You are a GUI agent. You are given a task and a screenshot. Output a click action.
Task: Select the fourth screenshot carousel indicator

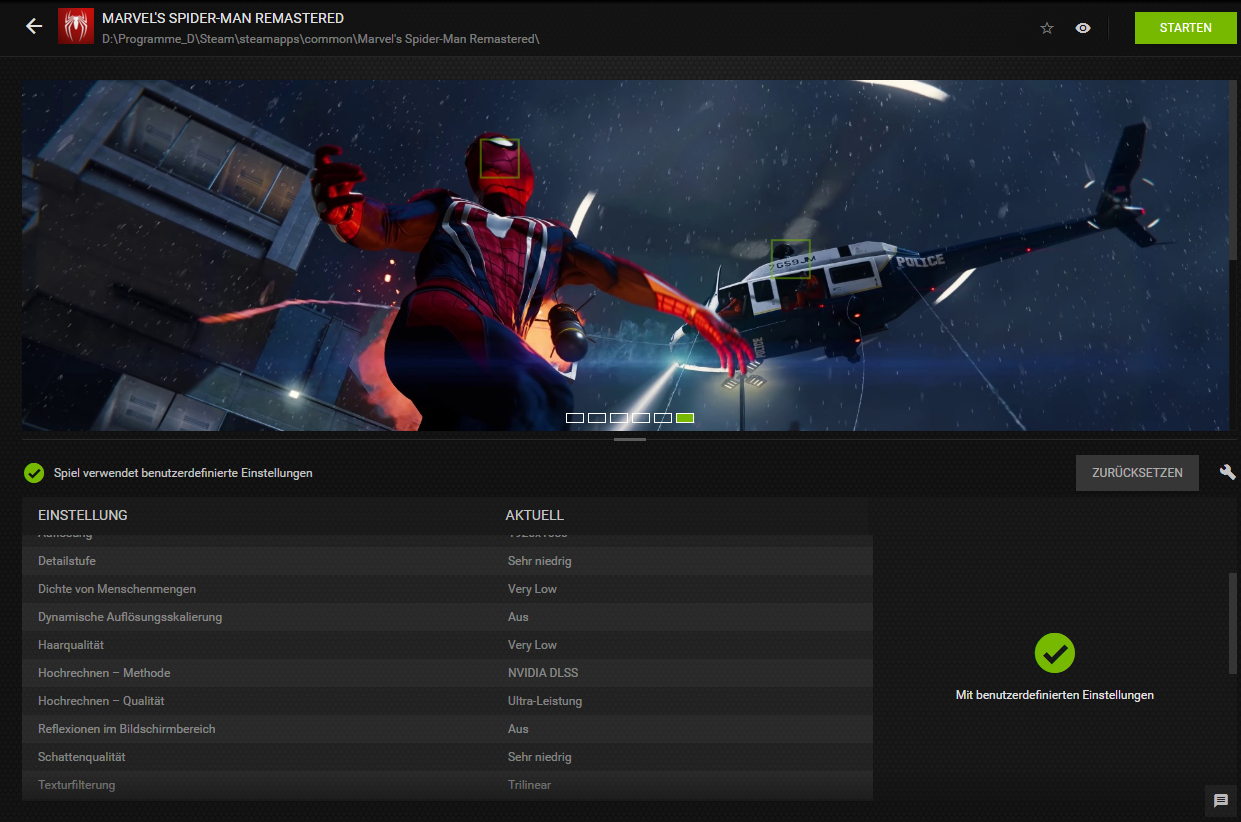click(x=641, y=418)
